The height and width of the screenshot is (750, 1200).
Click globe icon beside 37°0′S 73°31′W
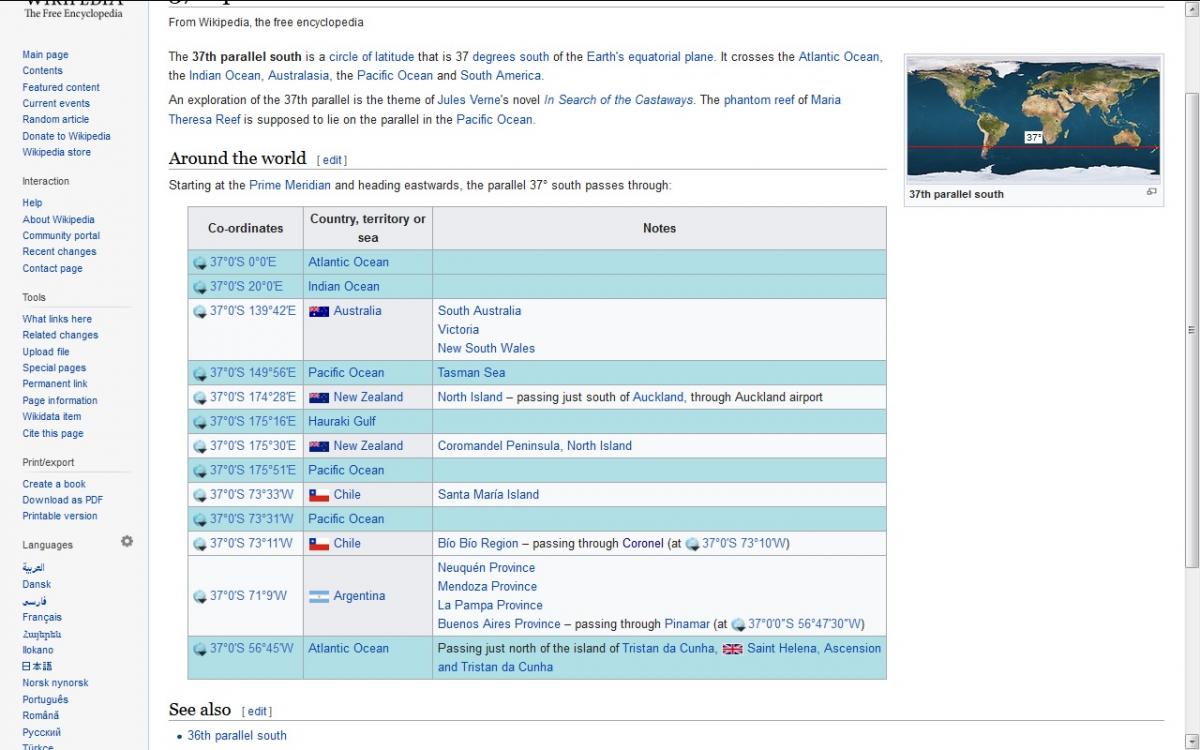(x=200, y=520)
